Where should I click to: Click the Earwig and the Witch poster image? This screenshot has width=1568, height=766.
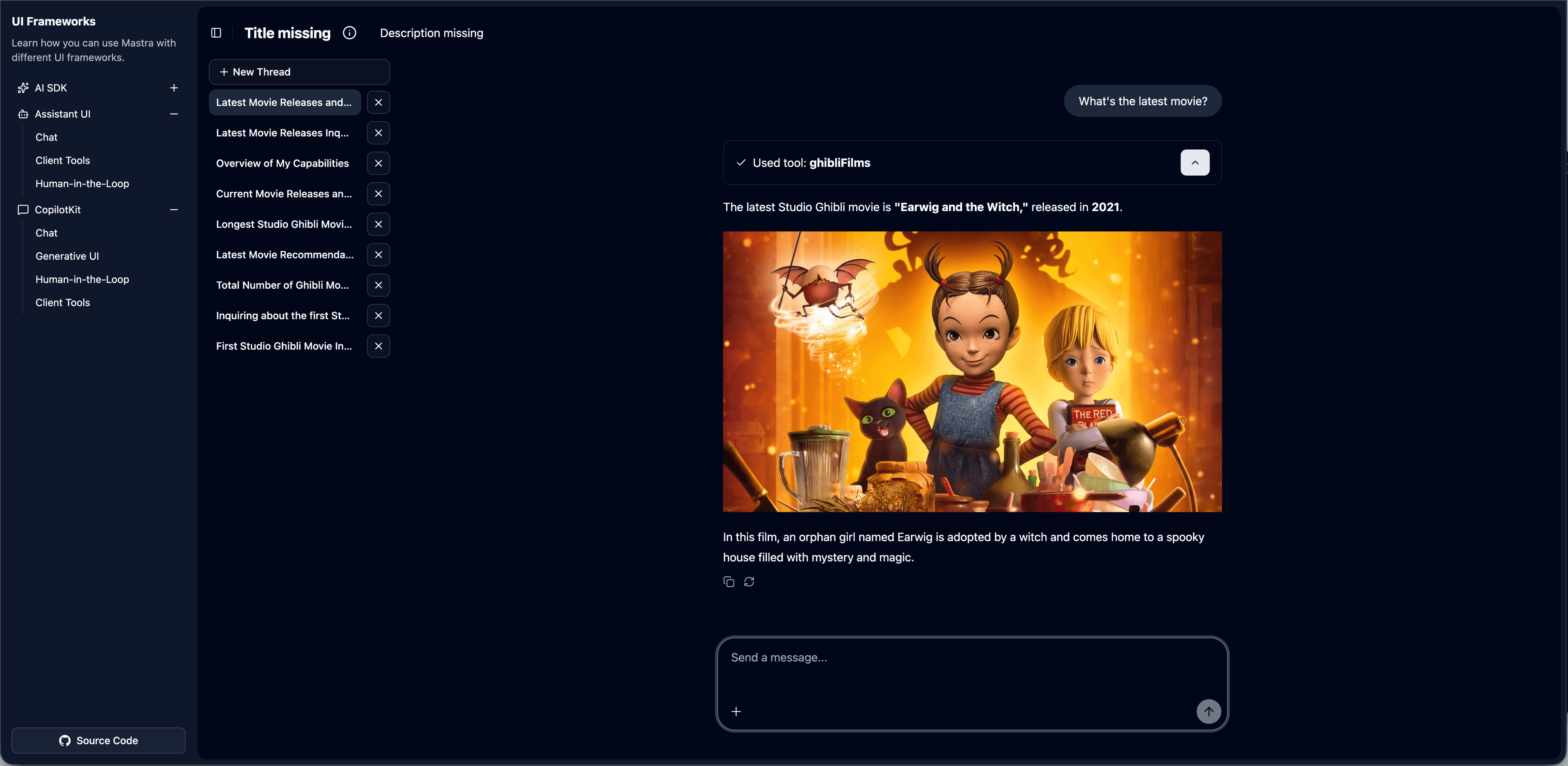click(x=972, y=372)
